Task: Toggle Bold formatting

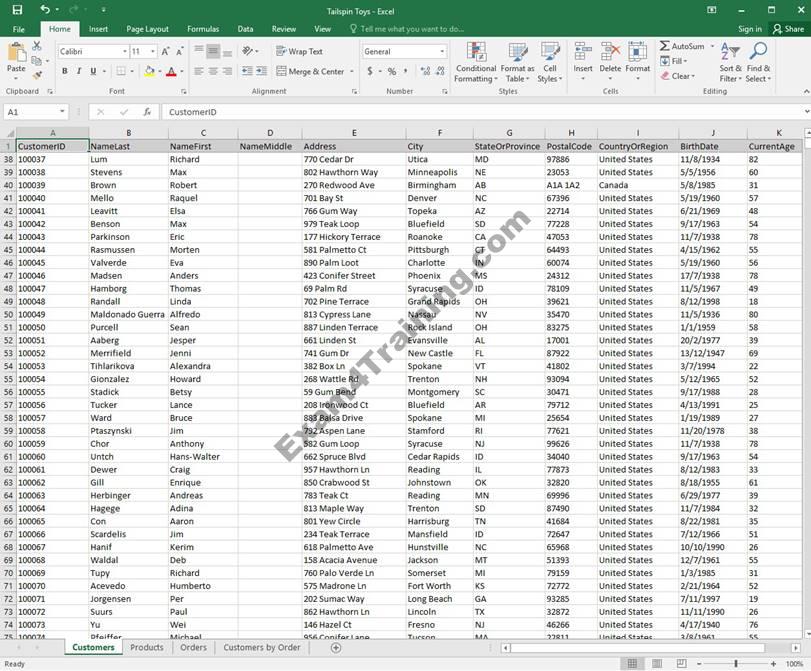Action: click(65, 71)
